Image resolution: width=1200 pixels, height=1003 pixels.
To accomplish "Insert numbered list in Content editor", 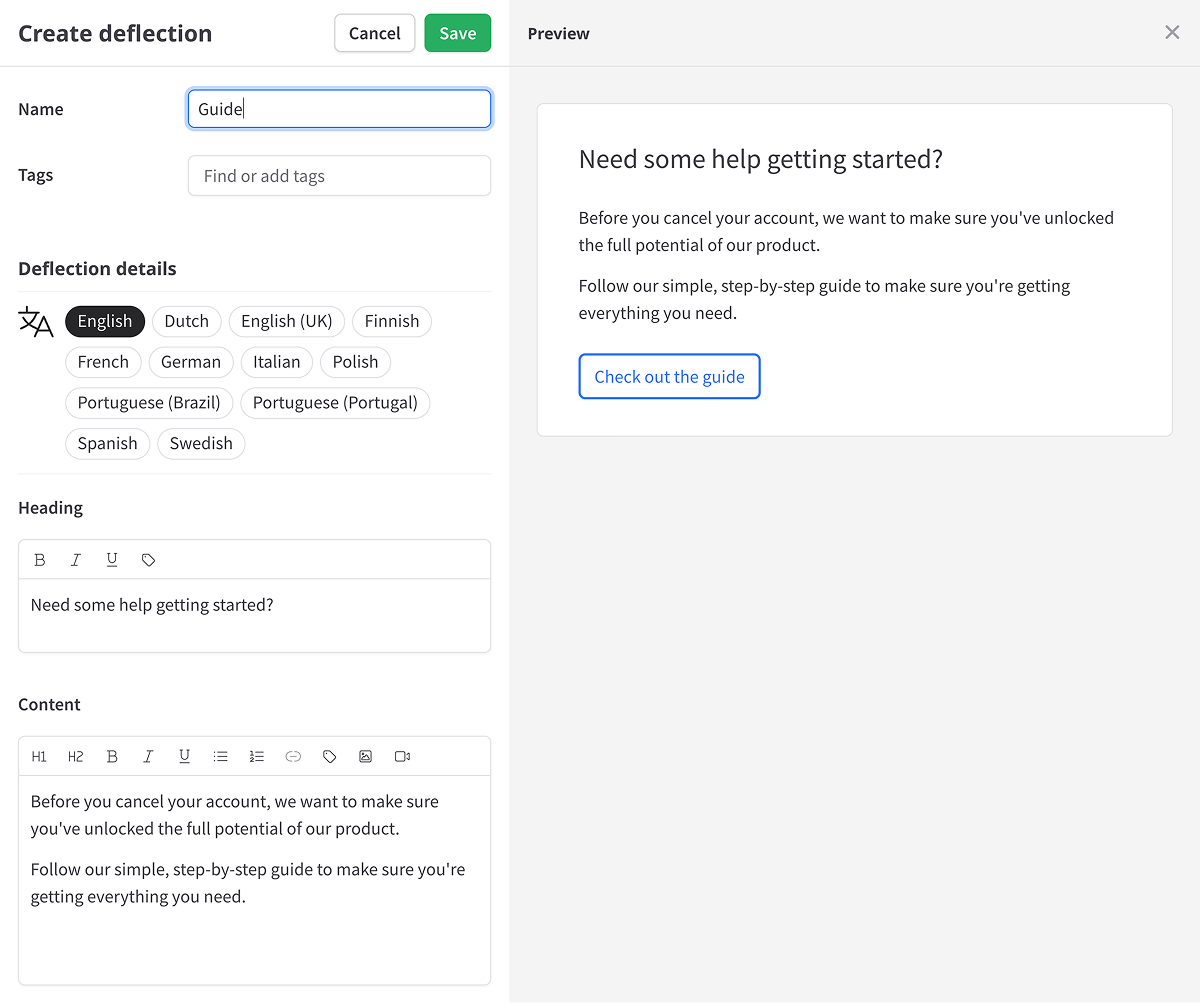I will pyautogui.click(x=257, y=757).
